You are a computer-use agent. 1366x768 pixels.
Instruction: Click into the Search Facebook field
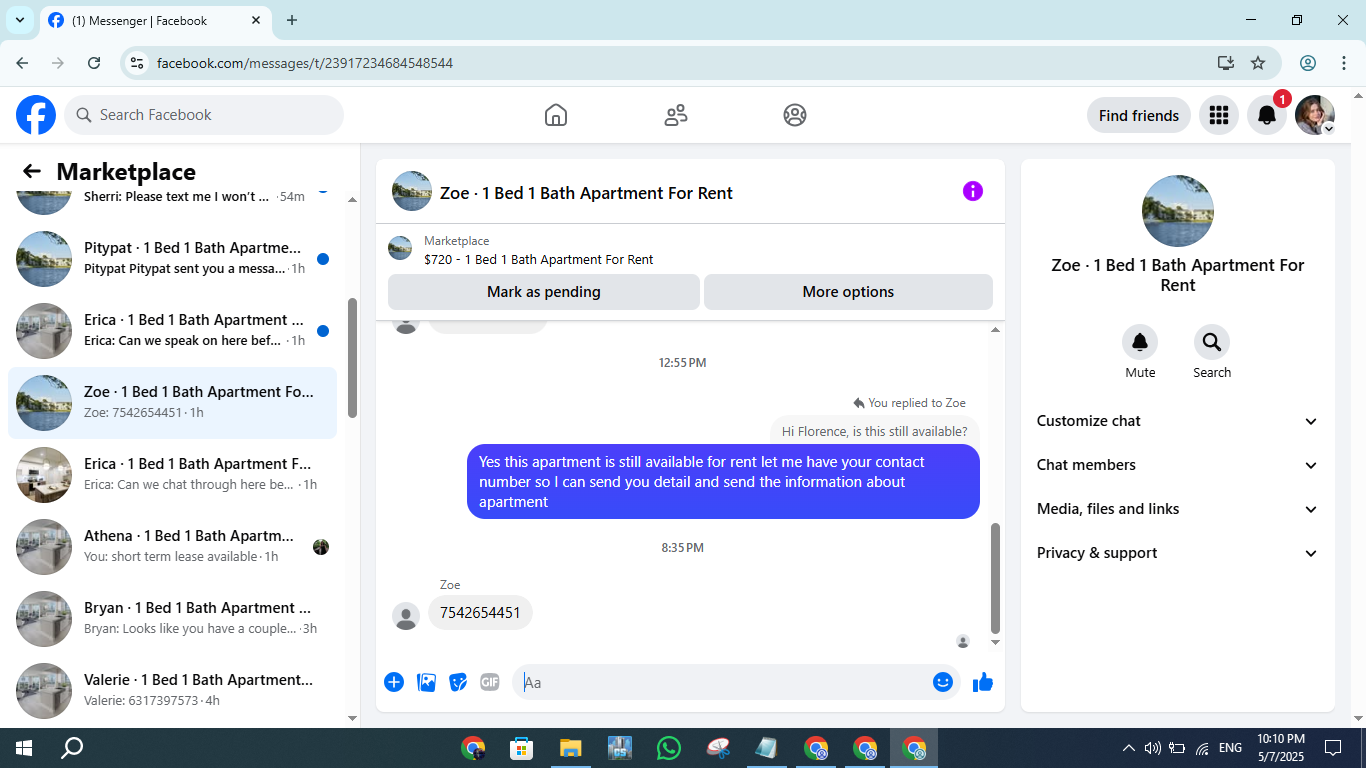[204, 115]
